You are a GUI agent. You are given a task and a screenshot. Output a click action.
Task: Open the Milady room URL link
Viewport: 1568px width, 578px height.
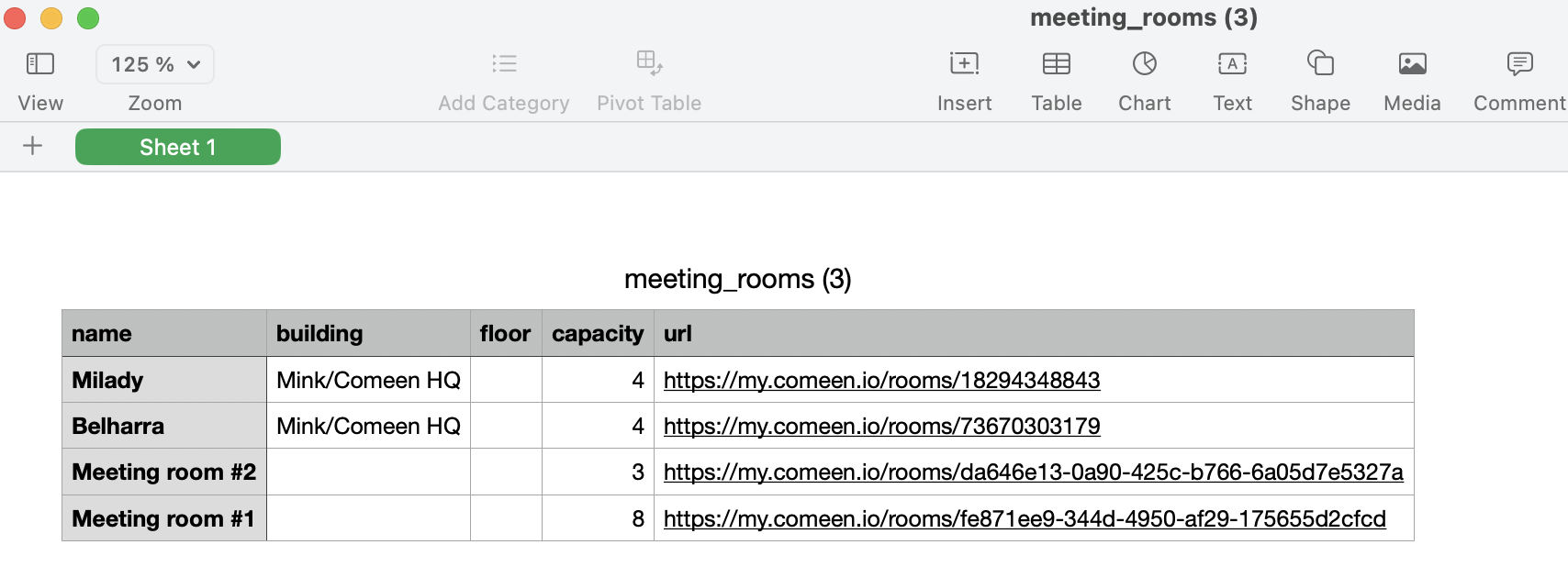pos(881,380)
